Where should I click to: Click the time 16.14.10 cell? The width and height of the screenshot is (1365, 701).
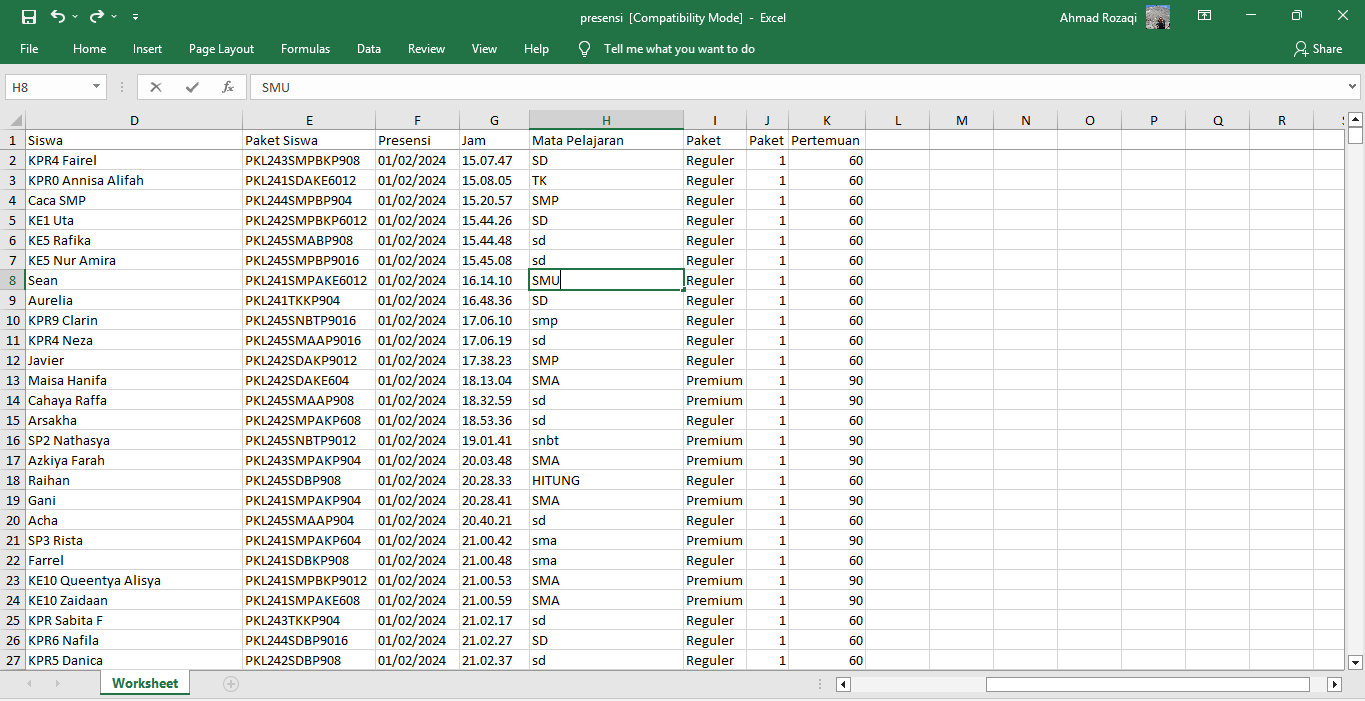pyautogui.click(x=494, y=280)
